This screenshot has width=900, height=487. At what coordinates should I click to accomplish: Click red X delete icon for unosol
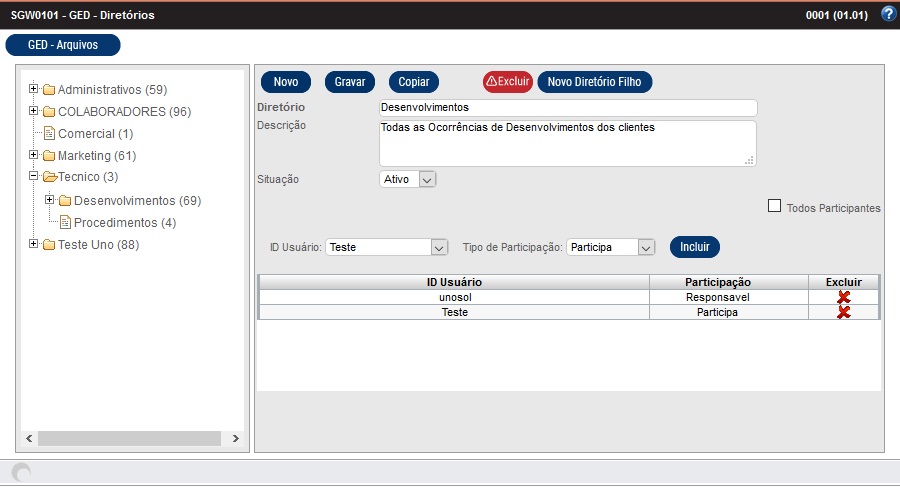tap(843, 297)
